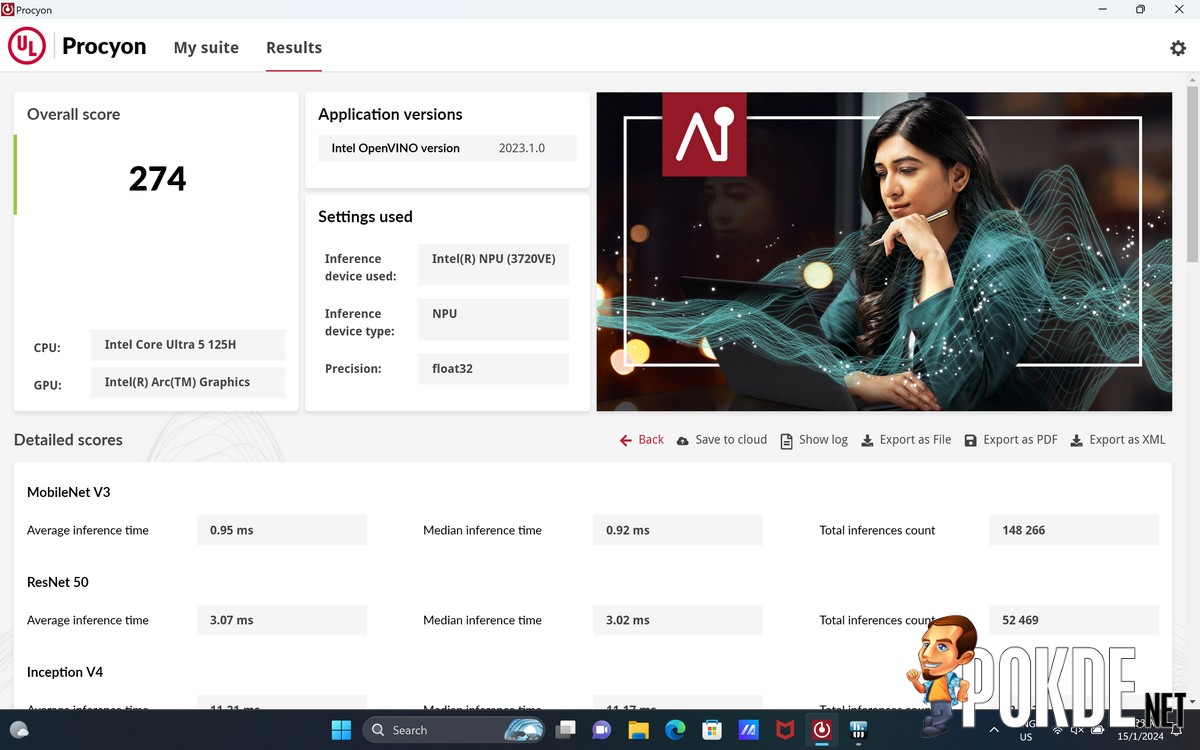Click the NPU inference device type value
The image size is (1200, 750).
coord(494,320)
